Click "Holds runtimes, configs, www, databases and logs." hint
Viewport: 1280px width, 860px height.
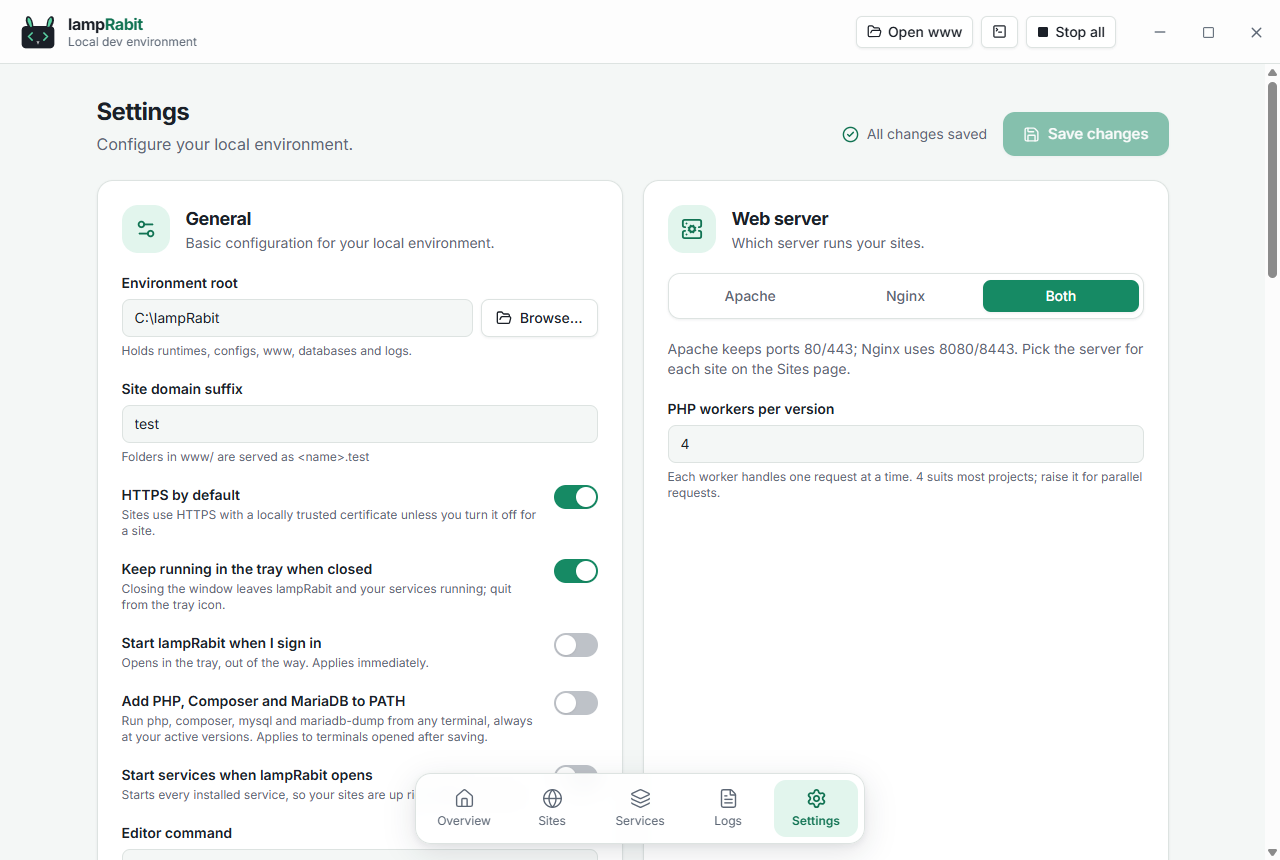[267, 351]
